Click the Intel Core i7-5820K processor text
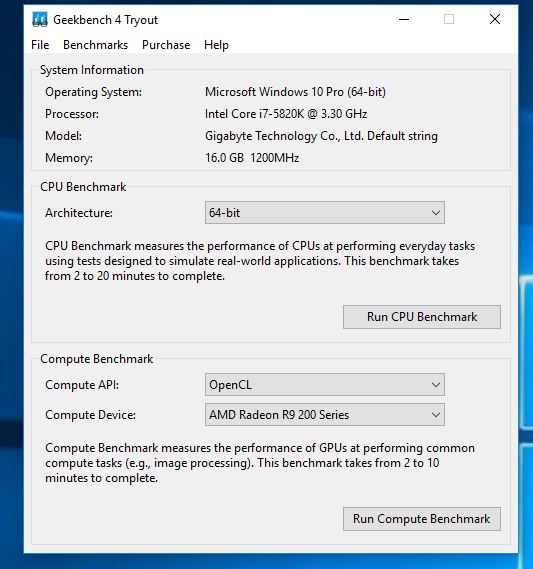 pyautogui.click(x=286, y=114)
